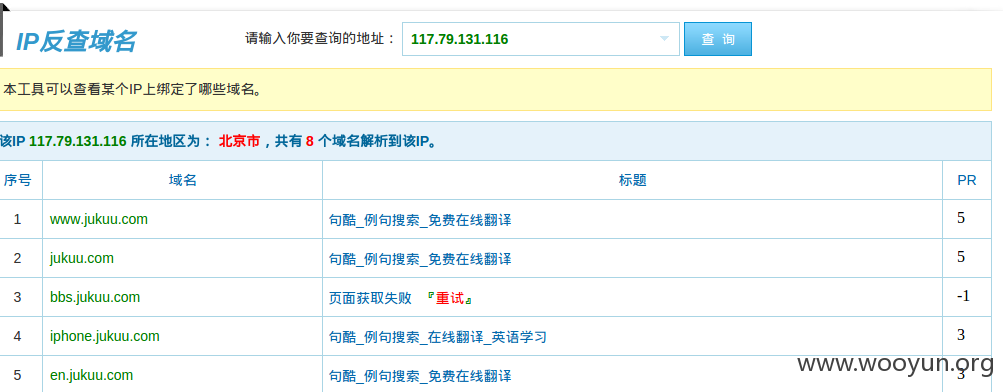This screenshot has height=392, width=1003.
Task: Open title link in www.jukuu.com row
Action: coord(420,221)
